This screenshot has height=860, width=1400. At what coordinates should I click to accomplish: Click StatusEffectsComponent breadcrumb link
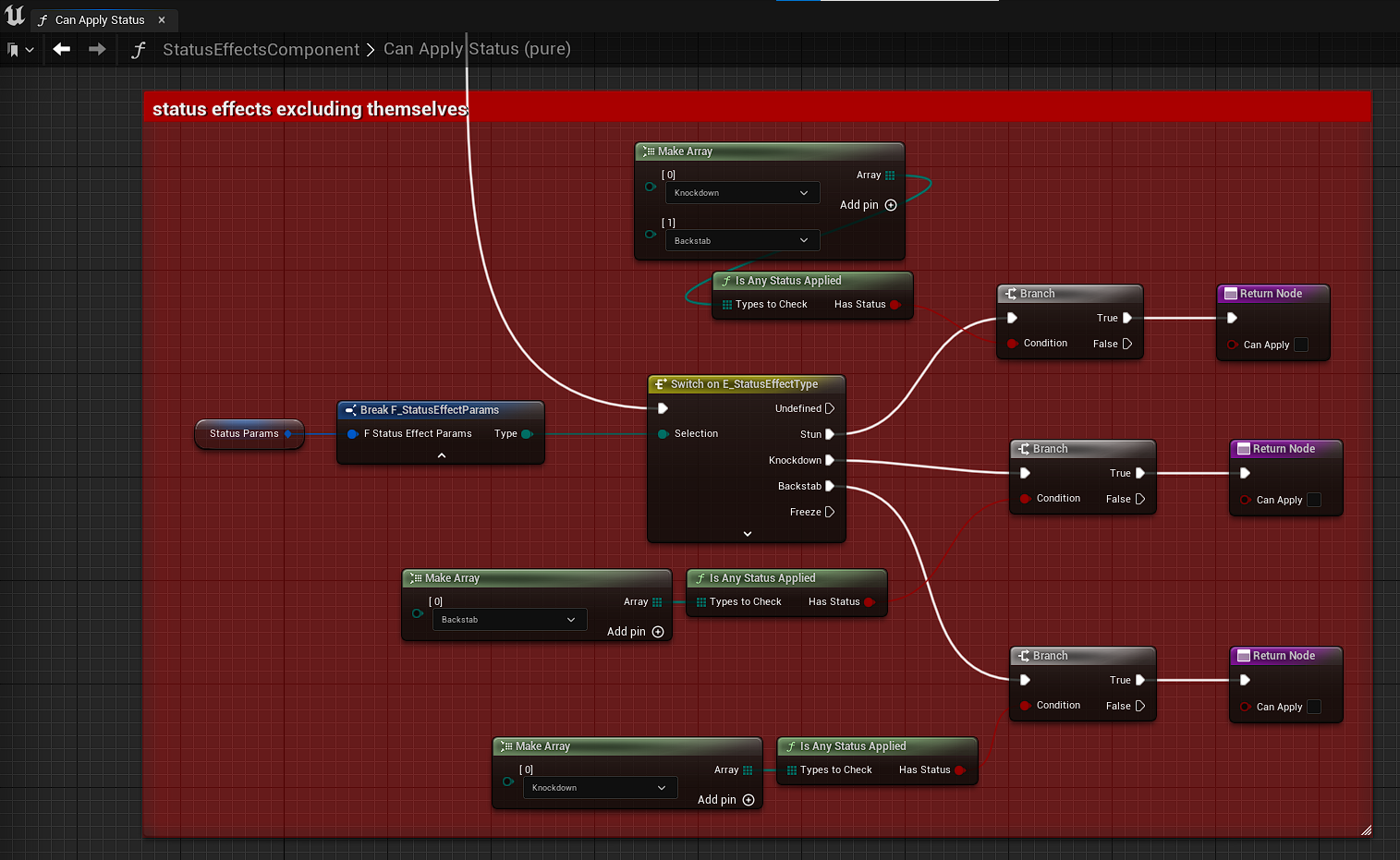coord(261,50)
